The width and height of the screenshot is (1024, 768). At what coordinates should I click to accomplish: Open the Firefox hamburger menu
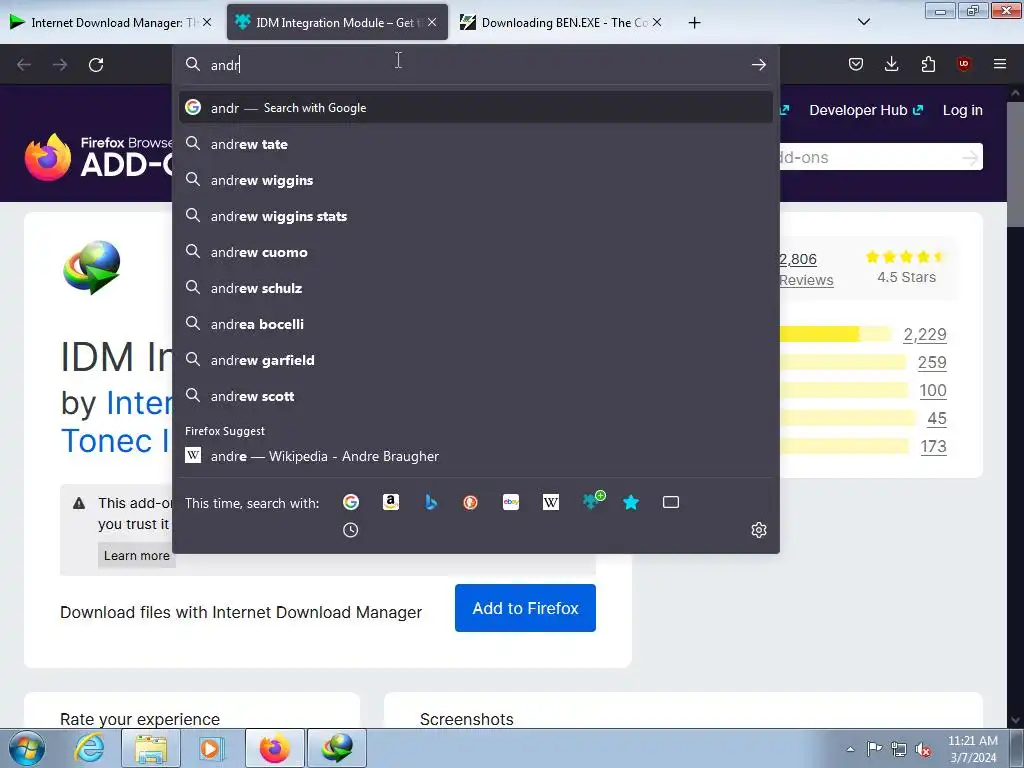click(x=999, y=64)
